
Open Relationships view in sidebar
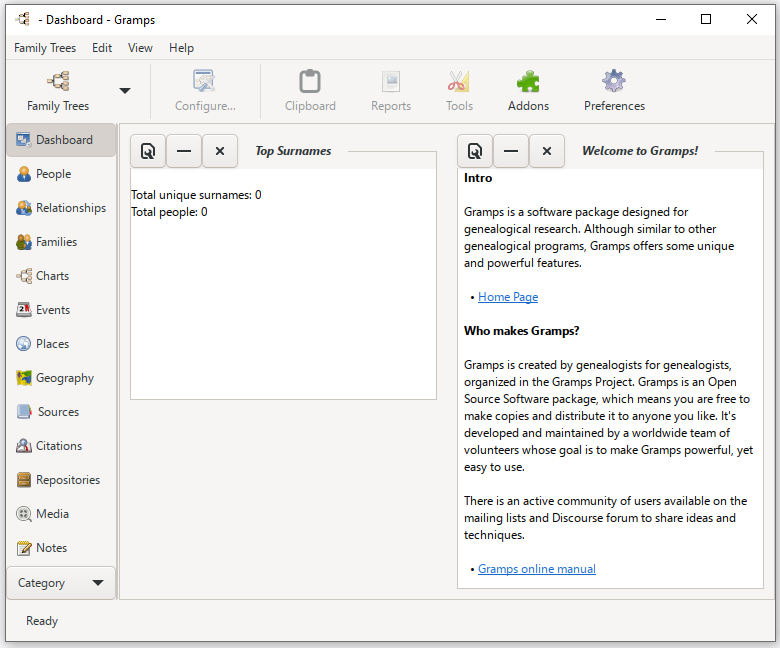70,208
